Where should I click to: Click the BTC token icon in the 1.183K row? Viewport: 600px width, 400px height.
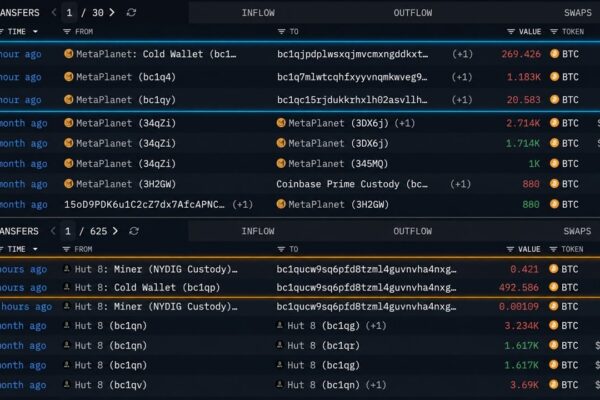click(554, 77)
